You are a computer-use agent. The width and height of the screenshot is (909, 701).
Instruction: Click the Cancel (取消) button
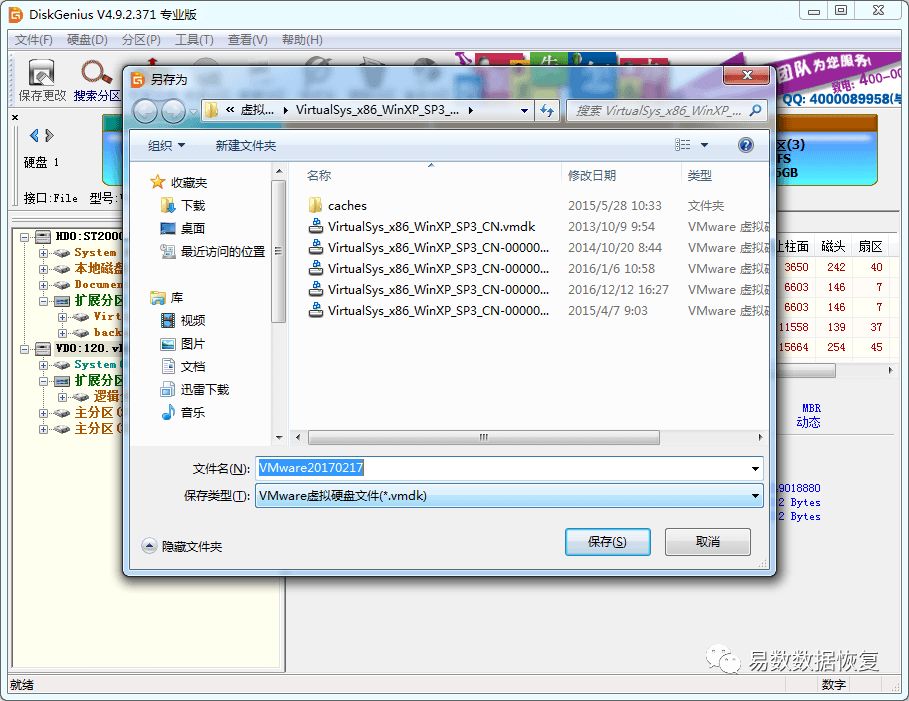coord(708,542)
